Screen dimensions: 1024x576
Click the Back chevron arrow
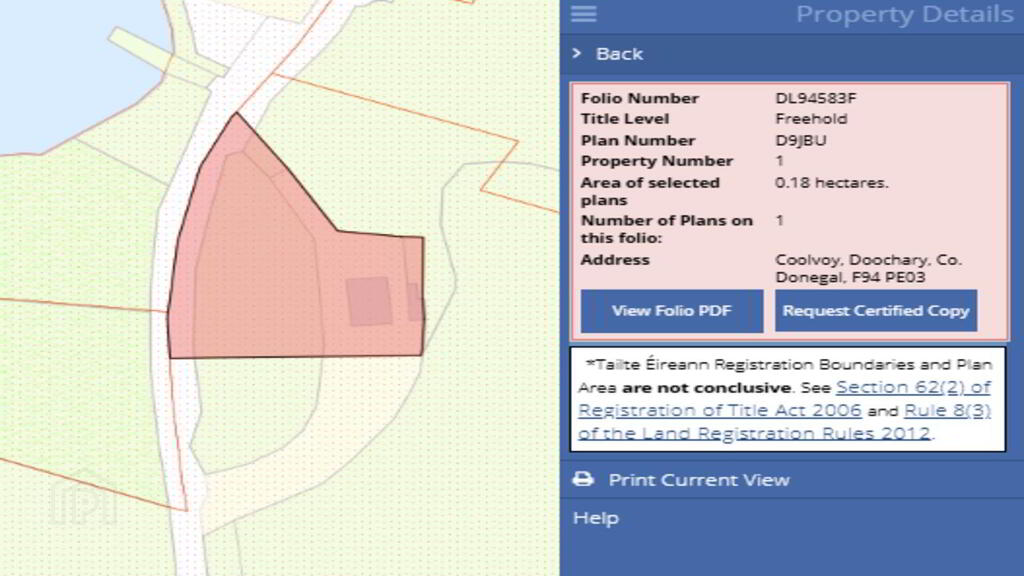(x=577, y=54)
